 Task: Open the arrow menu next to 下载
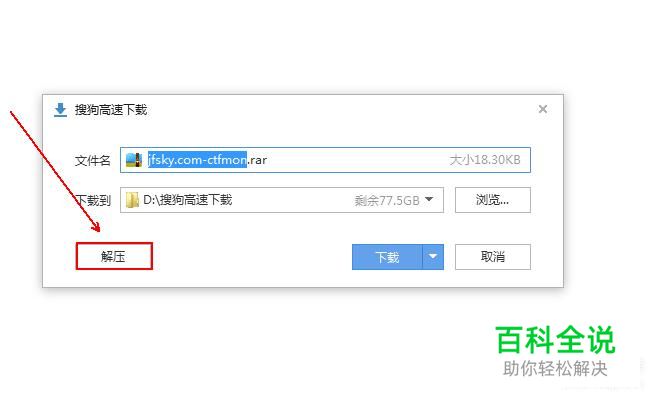tap(433, 257)
